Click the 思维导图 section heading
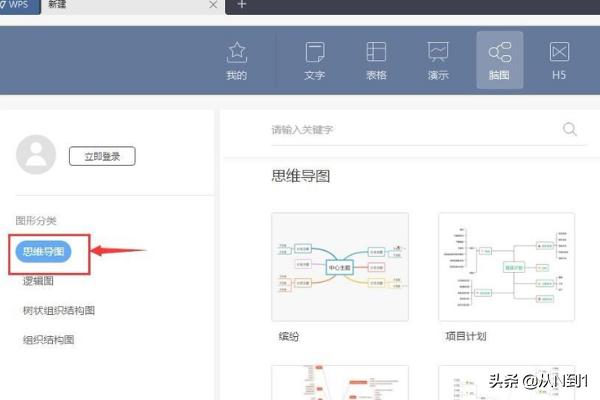The width and height of the screenshot is (600, 400). (301, 176)
